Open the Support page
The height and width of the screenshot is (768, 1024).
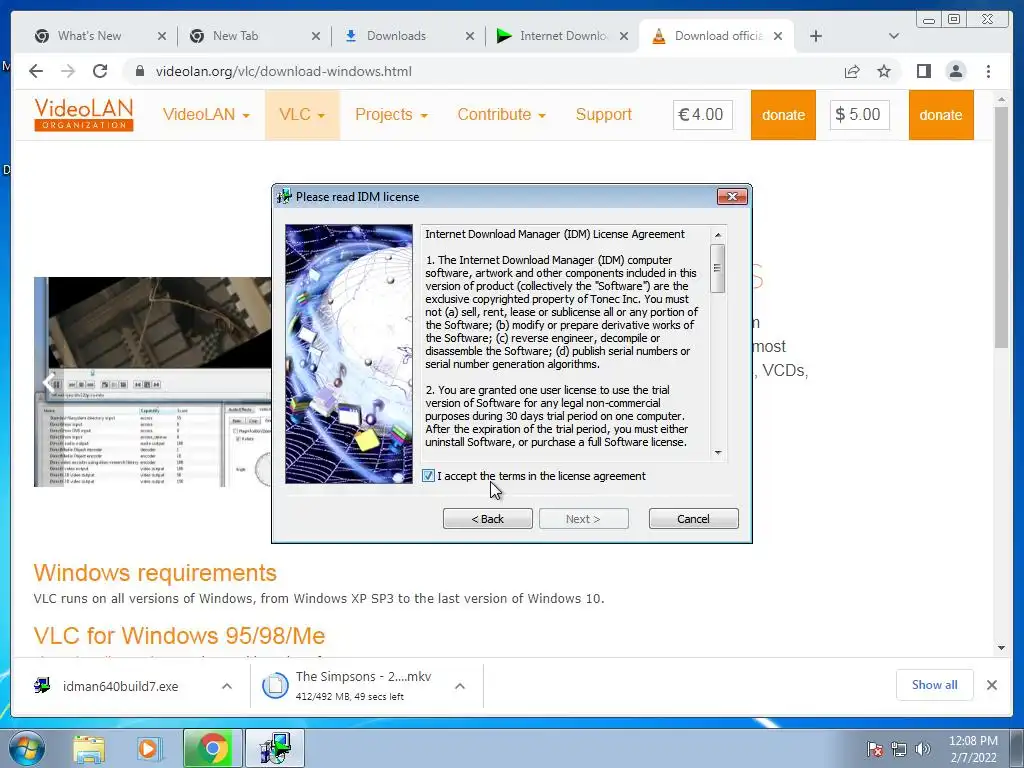(603, 115)
